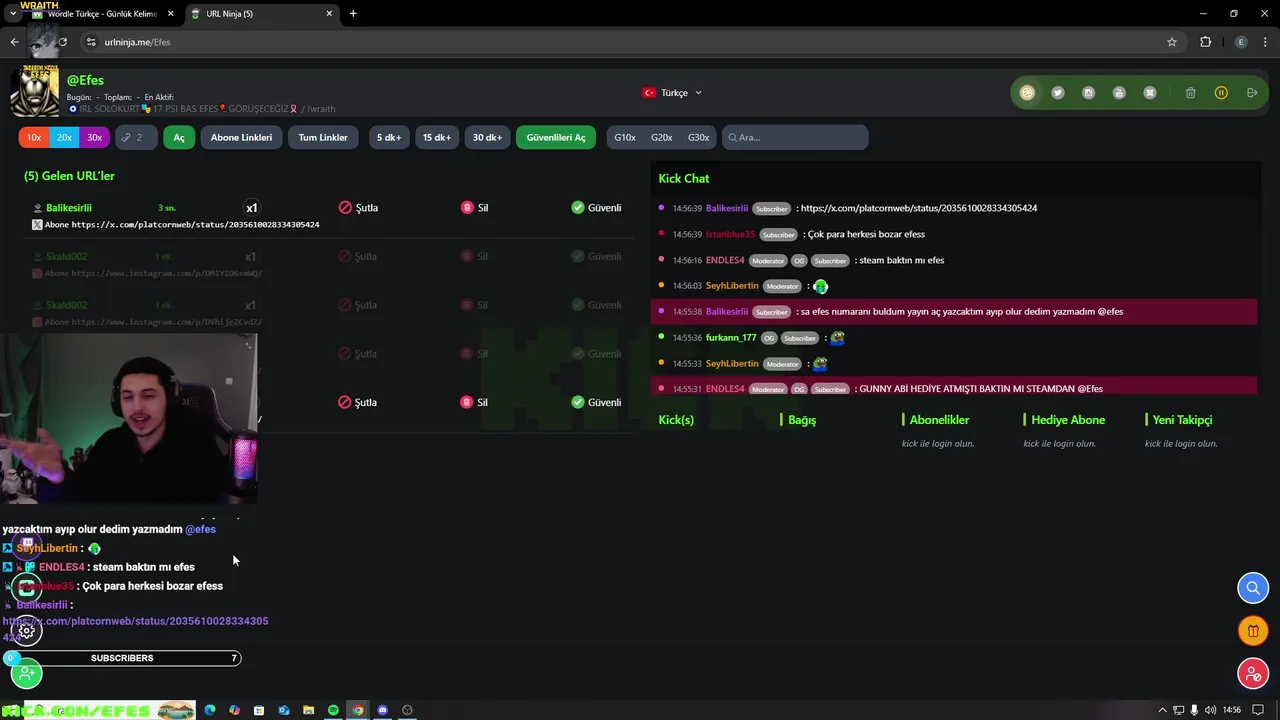Click the Twitter filter icon in green toolbar

[x=1058, y=93]
